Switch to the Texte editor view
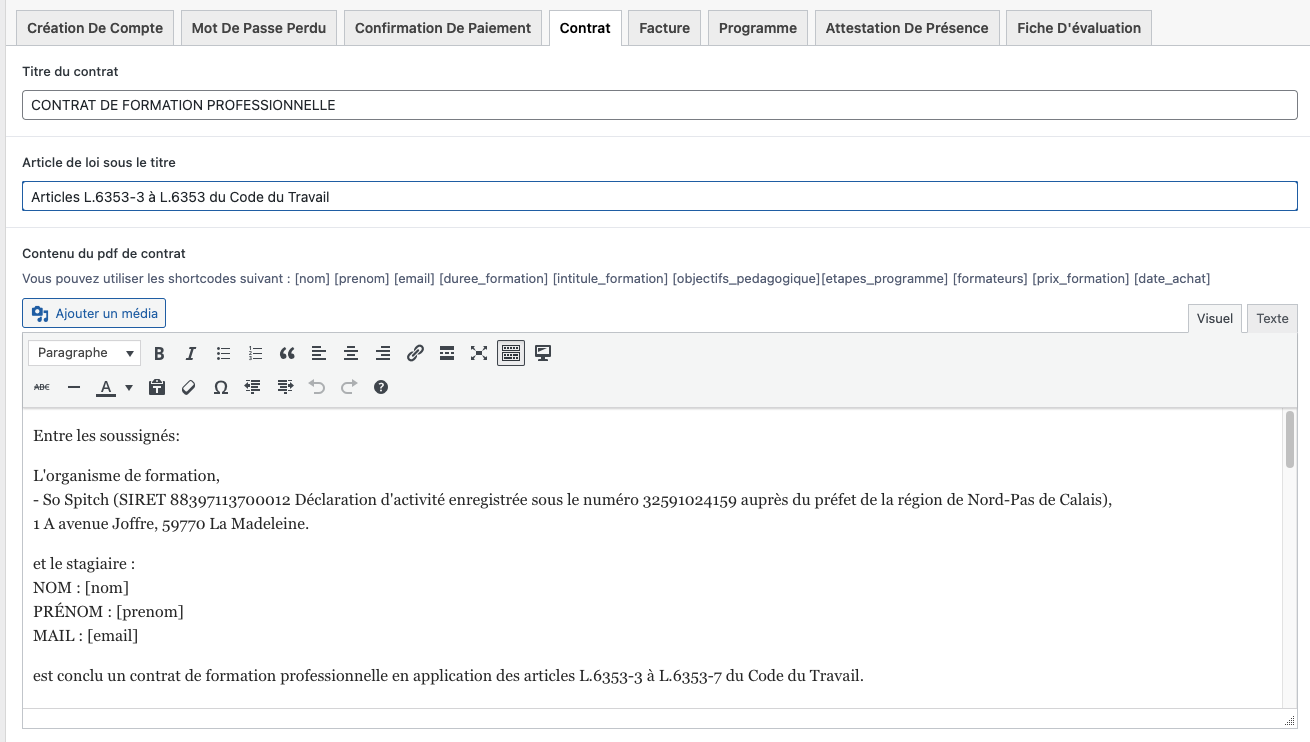Image resolution: width=1310 pixels, height=742 pixels. point(1271,318)
